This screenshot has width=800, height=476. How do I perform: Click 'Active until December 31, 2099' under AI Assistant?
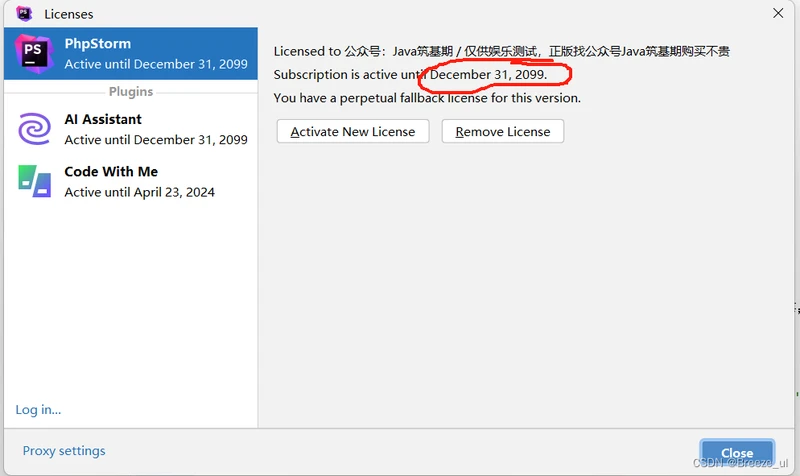[x=156, y=140]
